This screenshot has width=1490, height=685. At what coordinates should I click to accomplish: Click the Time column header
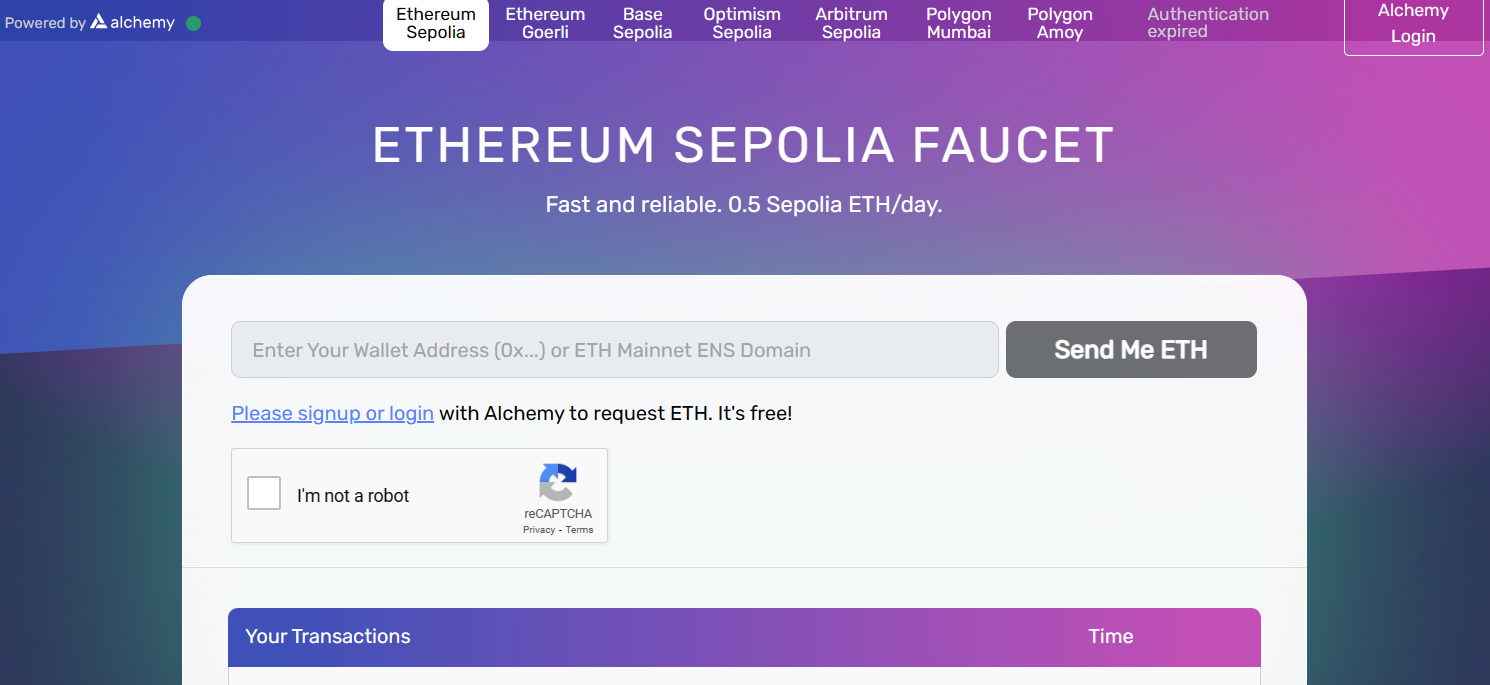coord(1111,636)
